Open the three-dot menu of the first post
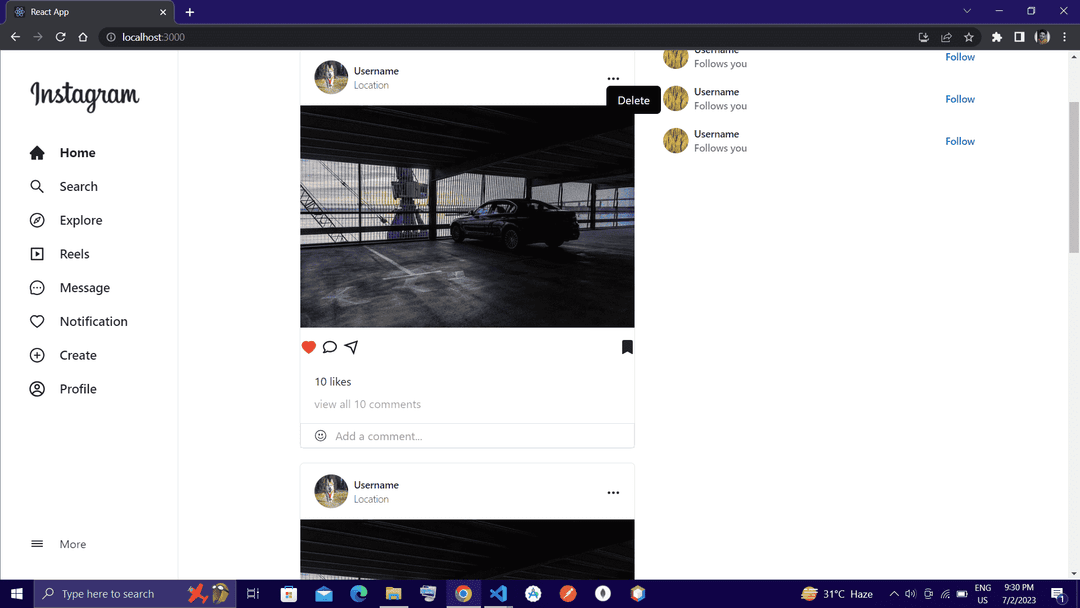The width and height of the screenshot is (1080, 608). [613, 78]
